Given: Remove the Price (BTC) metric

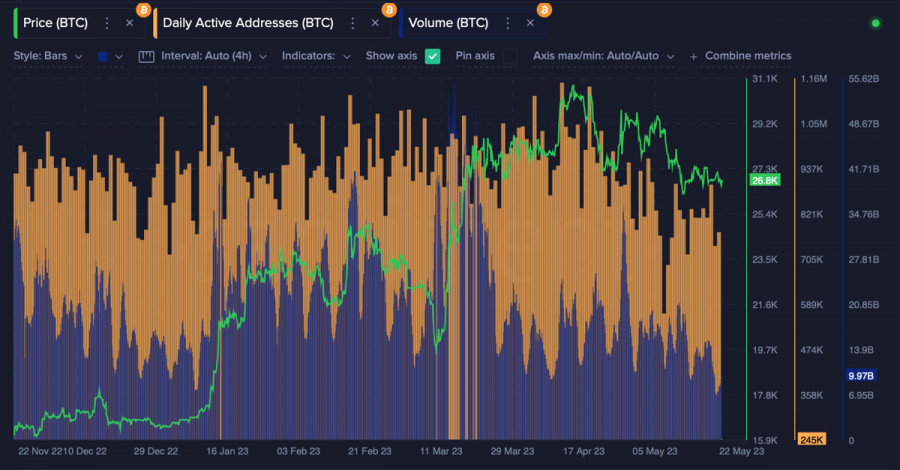Looking at the screenshot, I should tap(129, 22).
